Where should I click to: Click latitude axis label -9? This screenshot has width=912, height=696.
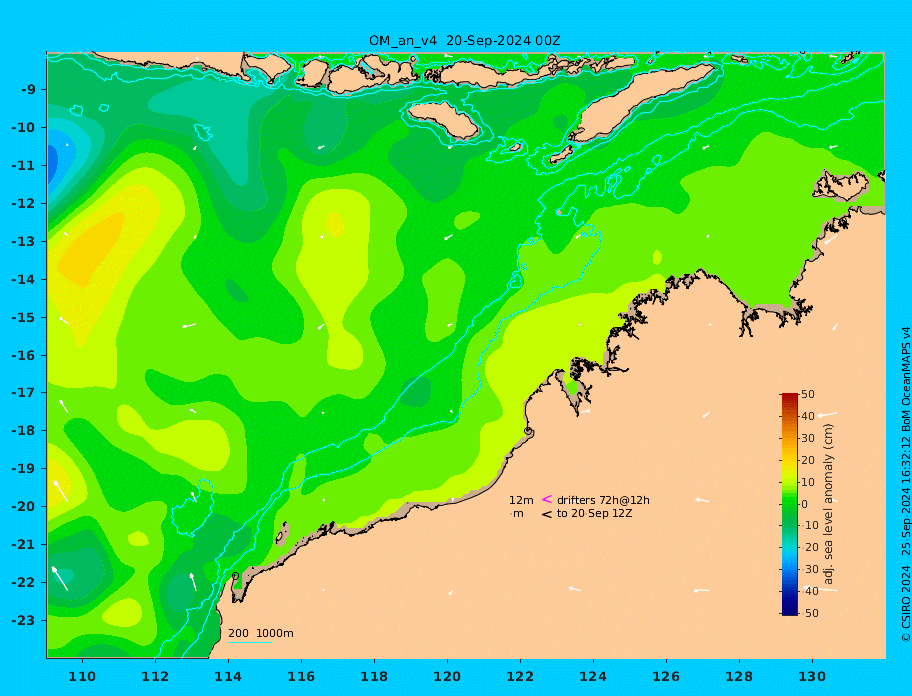tap(28, 90)
